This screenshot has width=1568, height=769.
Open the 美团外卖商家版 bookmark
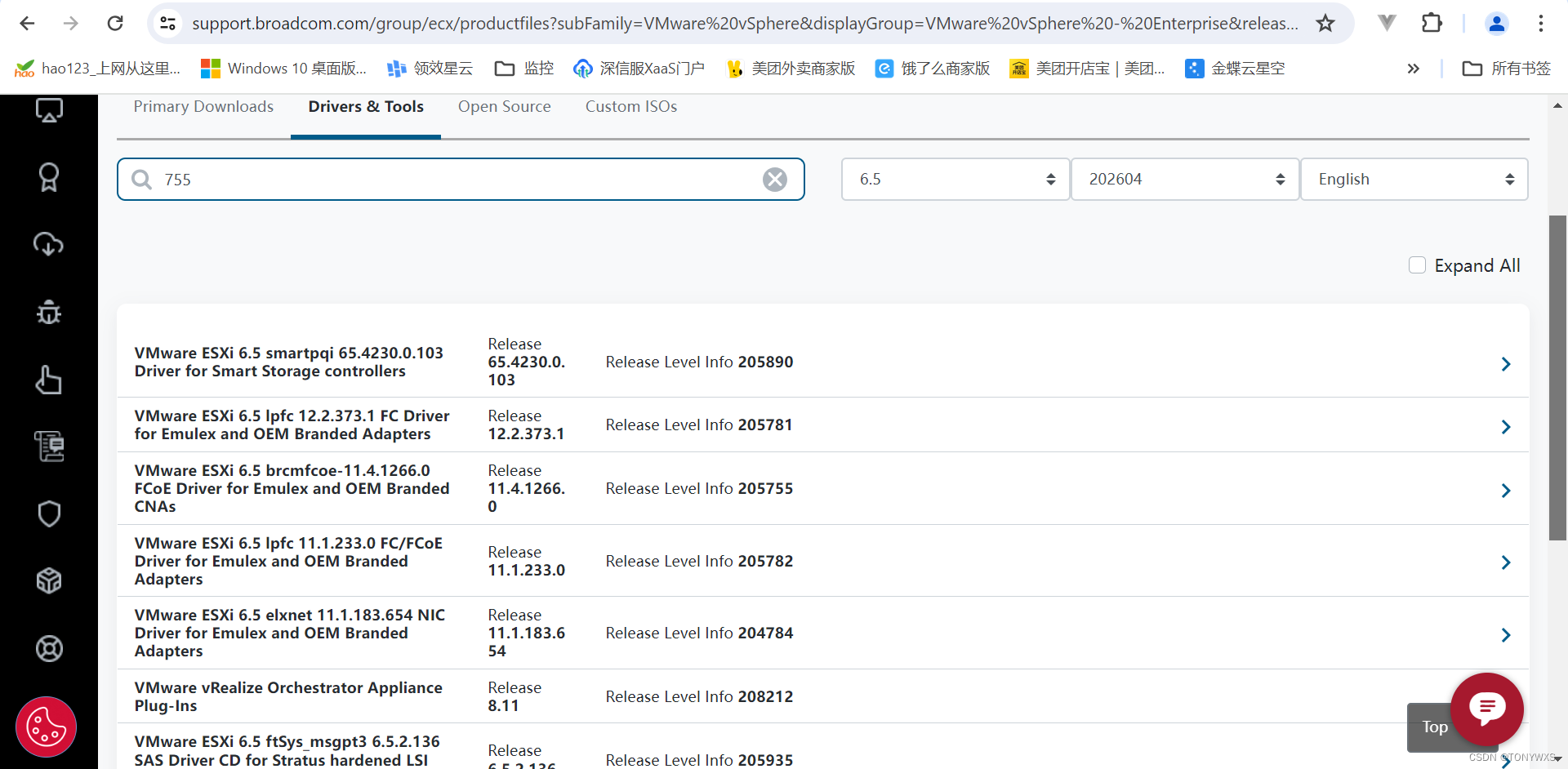click(x=791, y=69)
